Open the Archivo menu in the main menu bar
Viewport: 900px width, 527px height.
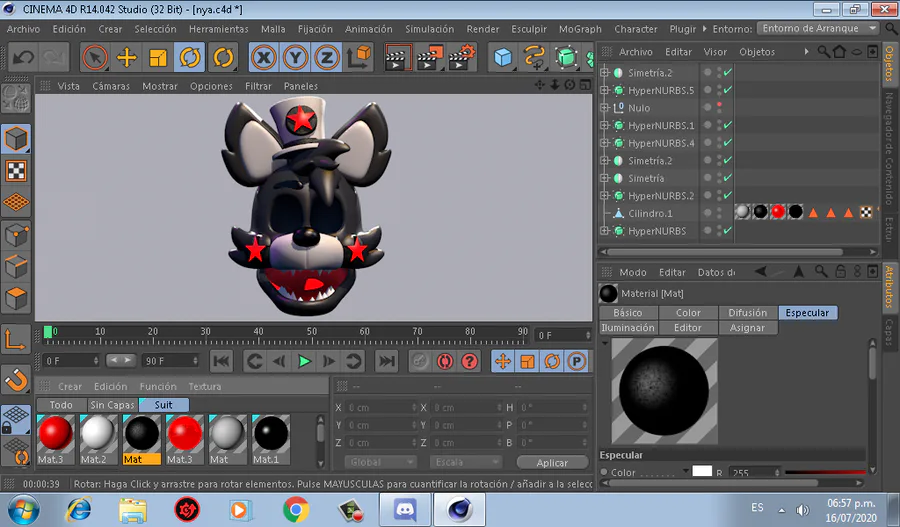24,29
